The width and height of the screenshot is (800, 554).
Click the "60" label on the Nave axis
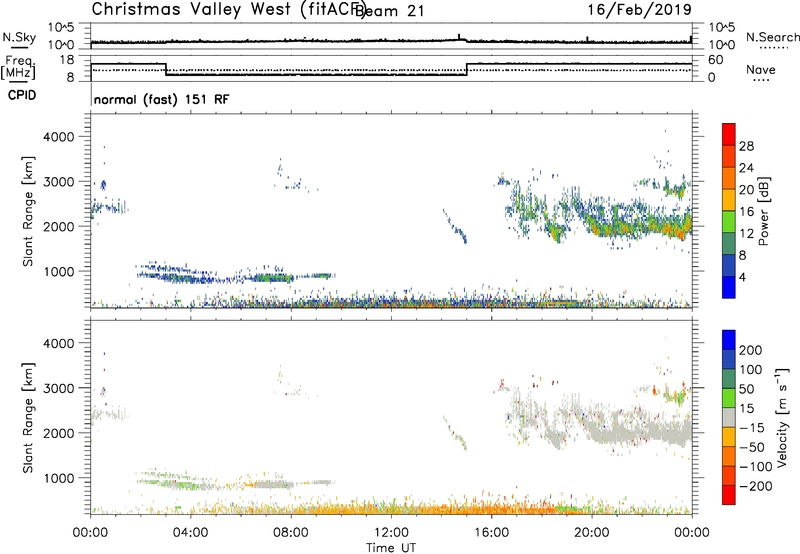tap(716, 60)
